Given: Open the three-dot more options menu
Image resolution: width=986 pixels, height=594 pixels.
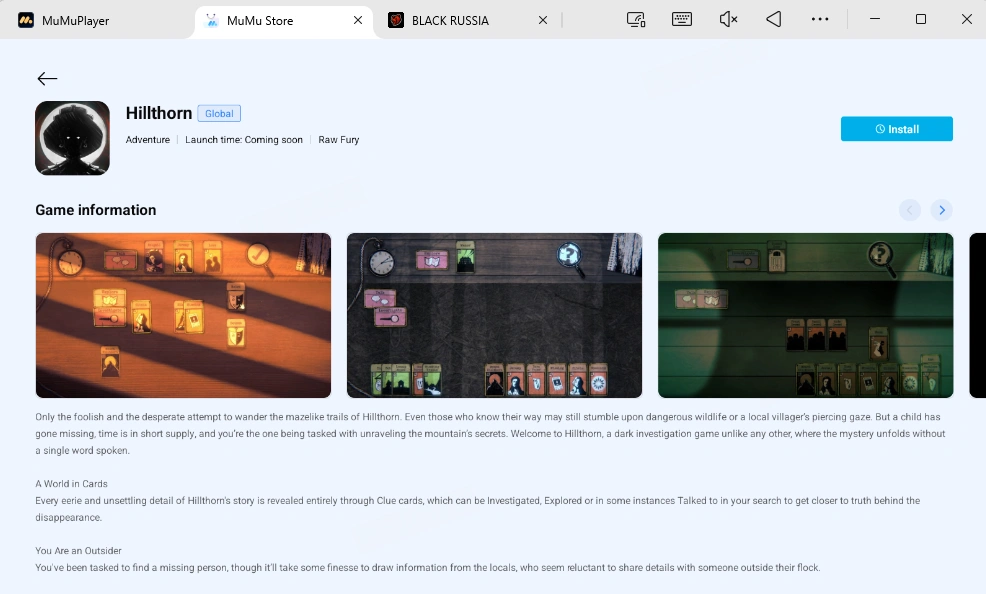Looking at the screenshot, I should pos(820,19).
